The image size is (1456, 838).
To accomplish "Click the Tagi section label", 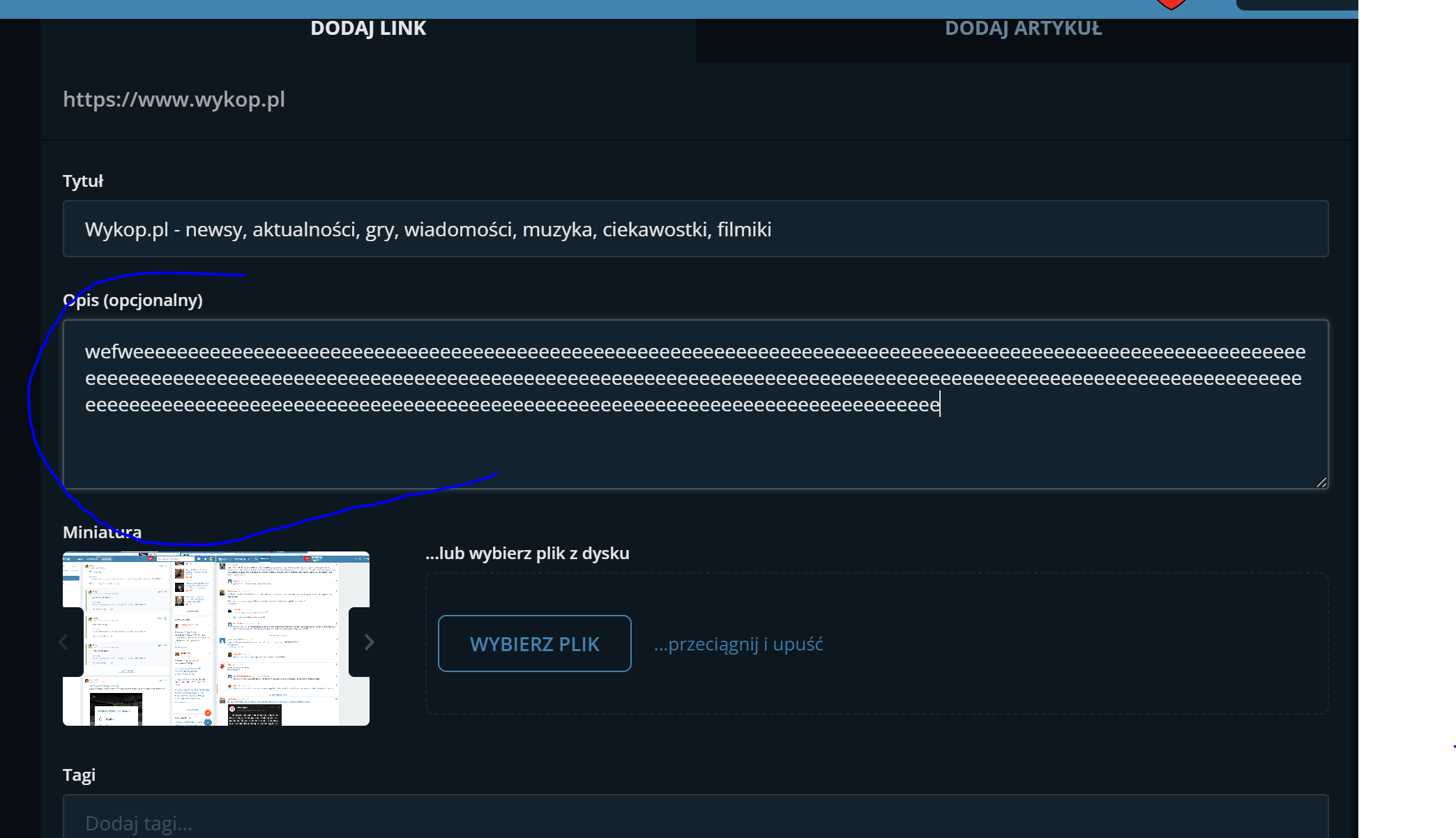I will point(79,775).
